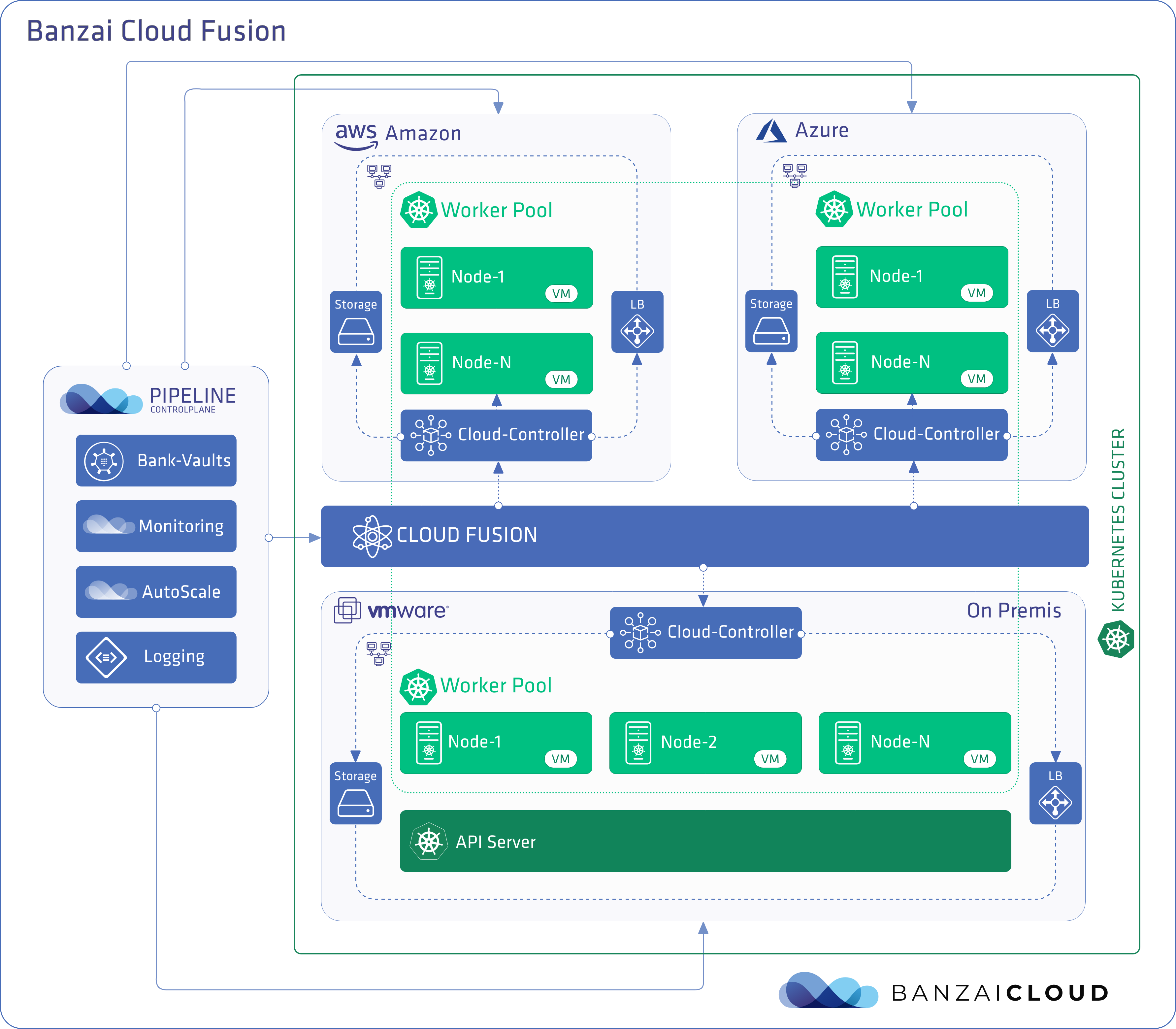Click VM badge on Amazon Node-N

561,379
